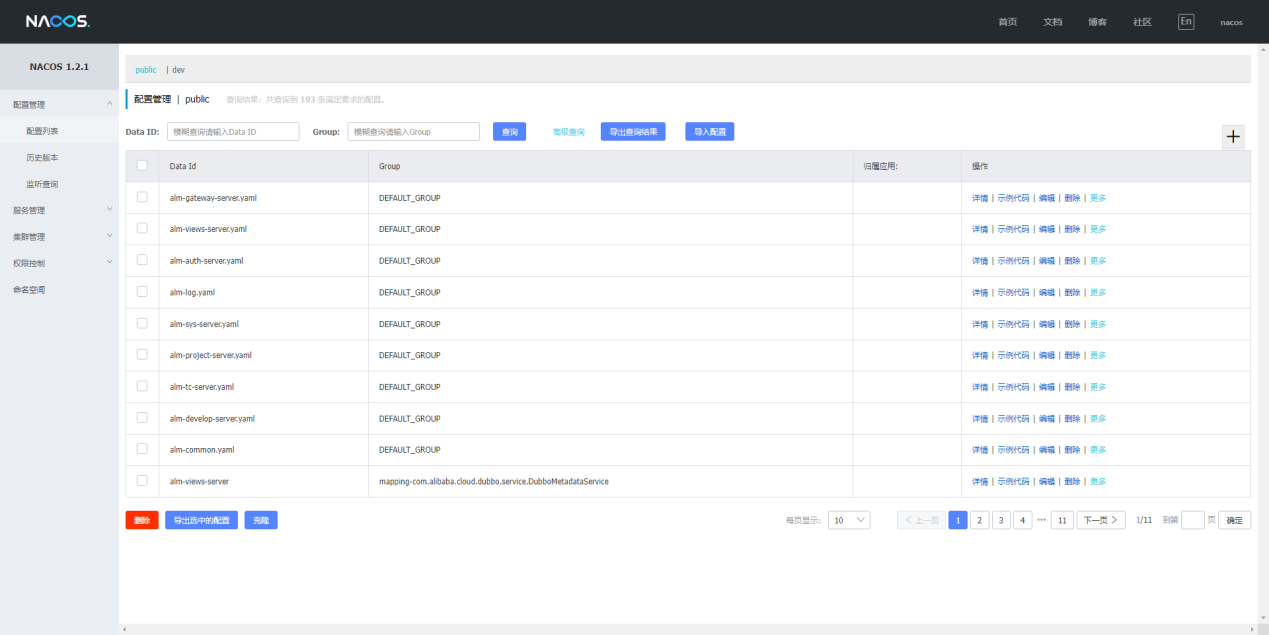Open 更多 for alm-views-server.yaml row
1269x635 pixels.
coord(1098,229)
